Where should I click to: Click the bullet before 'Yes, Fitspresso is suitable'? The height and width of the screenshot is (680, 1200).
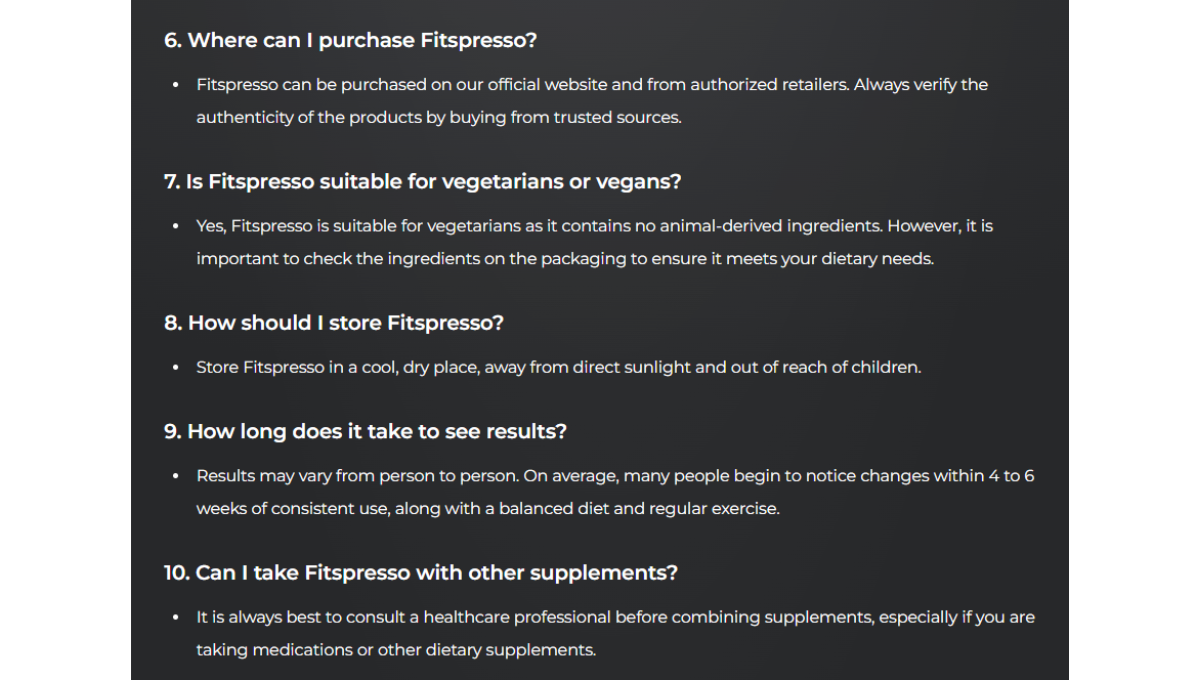(x=175, y=226)
